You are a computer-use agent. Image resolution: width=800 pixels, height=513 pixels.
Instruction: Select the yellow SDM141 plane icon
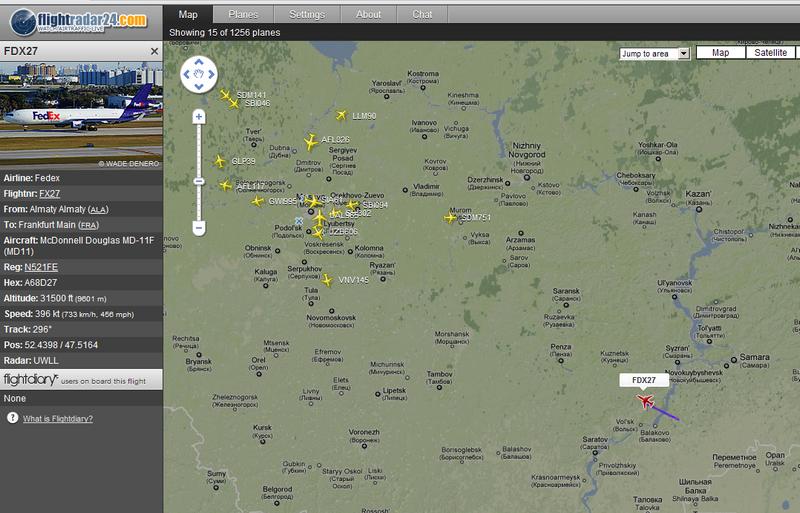(225, 95)
